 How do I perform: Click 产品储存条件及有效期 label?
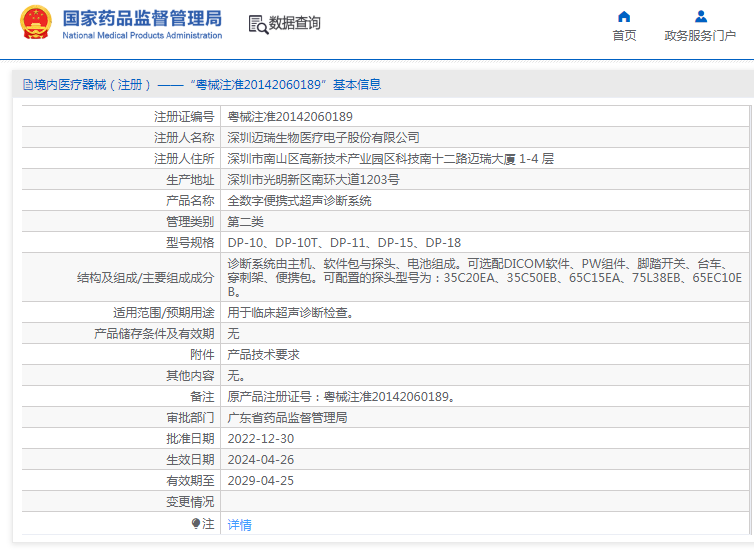pyautogui.click(x=154, y=334)
